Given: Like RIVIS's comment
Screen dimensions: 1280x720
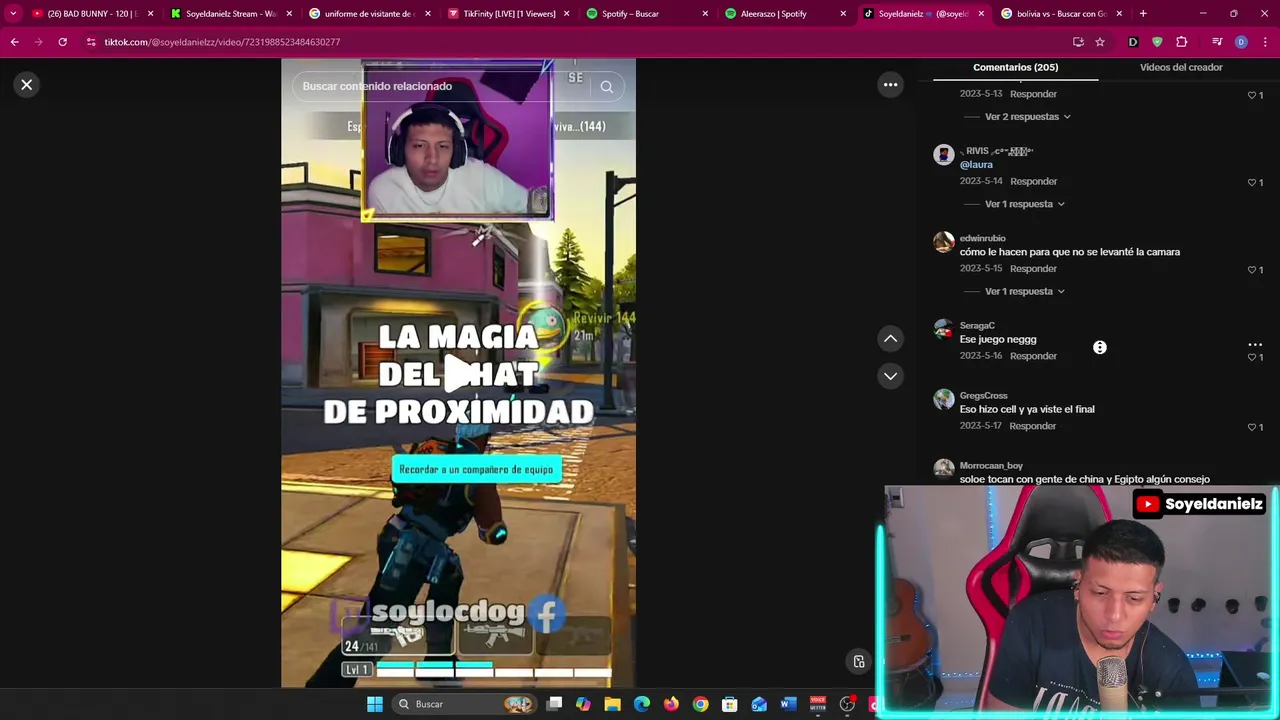Looking at the screenshot, I should click(1252, 182).
